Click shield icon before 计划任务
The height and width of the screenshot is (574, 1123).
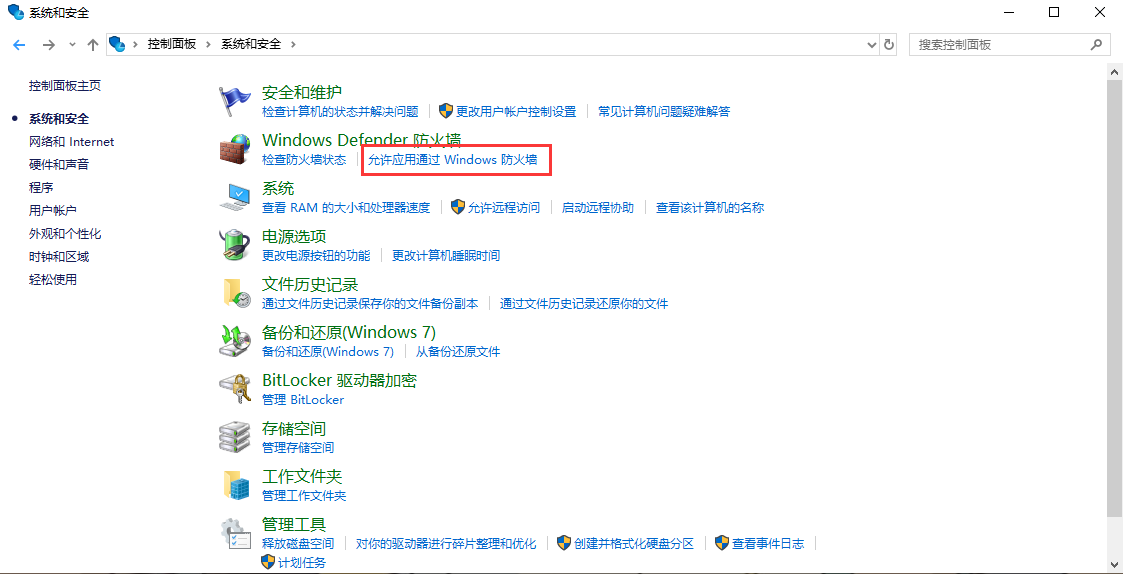(x=269, y=561)
